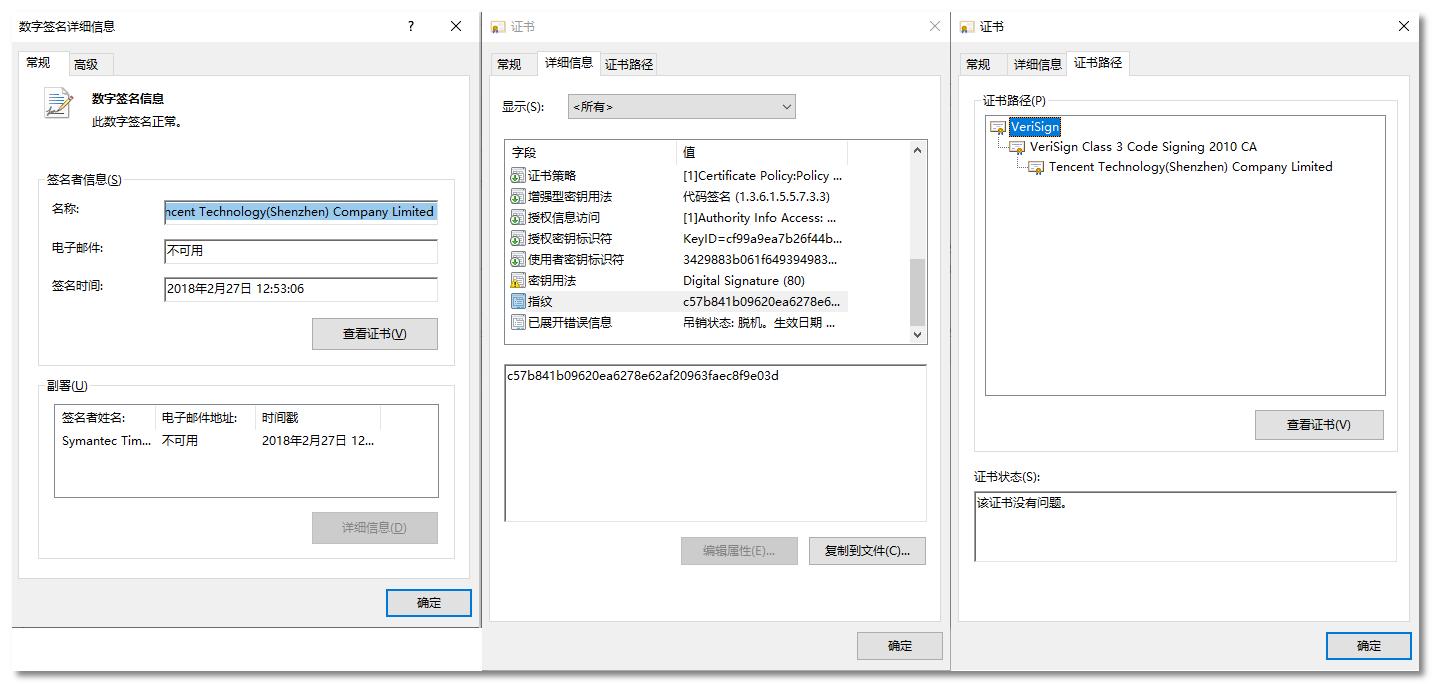Open the 详细信息 tab in right dialog
Viewport: 1432px width, 684px height.
point(1037,63)
